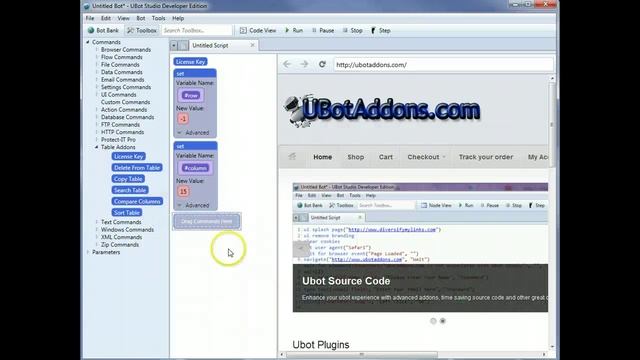This screenshot has width=640, height=360.
Task: Click the horizontal scrollbar of the web page
Action: point(362,354)
